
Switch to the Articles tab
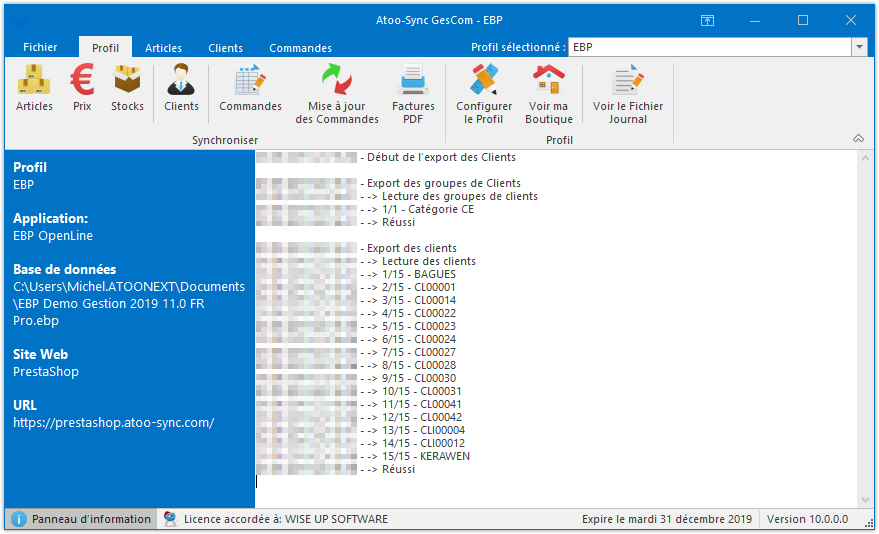tap(163, 48)
